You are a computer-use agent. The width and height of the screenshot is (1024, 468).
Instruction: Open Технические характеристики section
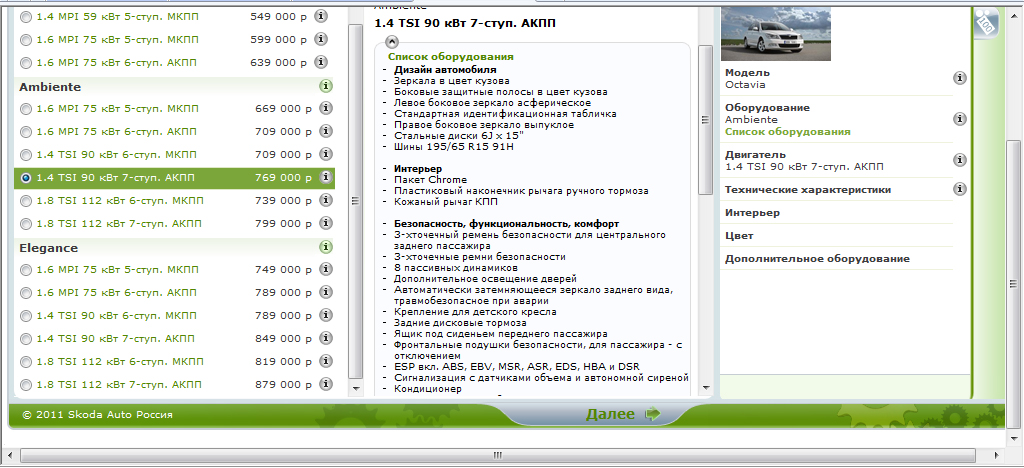(x=807, y=190)
